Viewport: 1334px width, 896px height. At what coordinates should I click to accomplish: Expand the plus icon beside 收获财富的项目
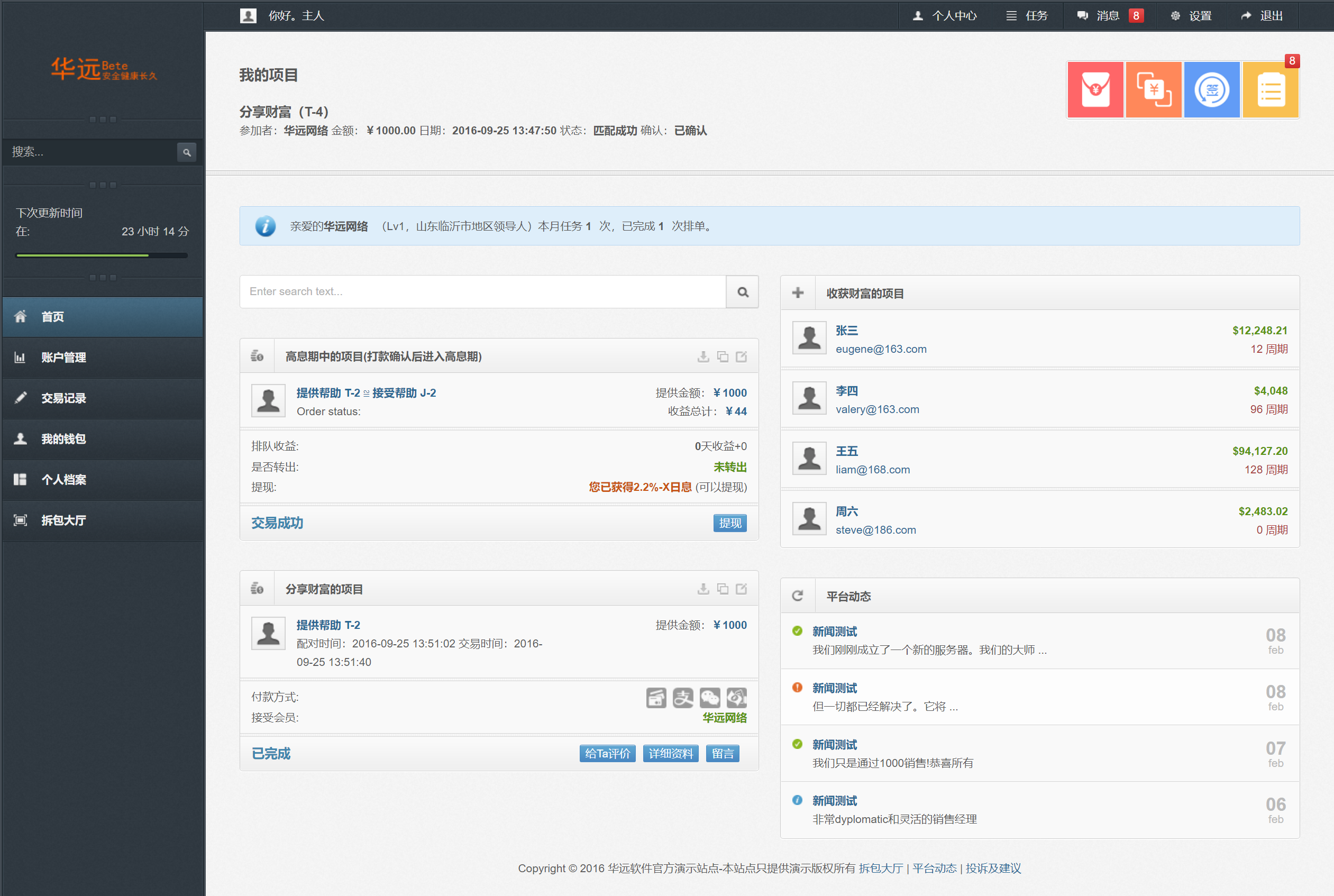tap(798, 293)
